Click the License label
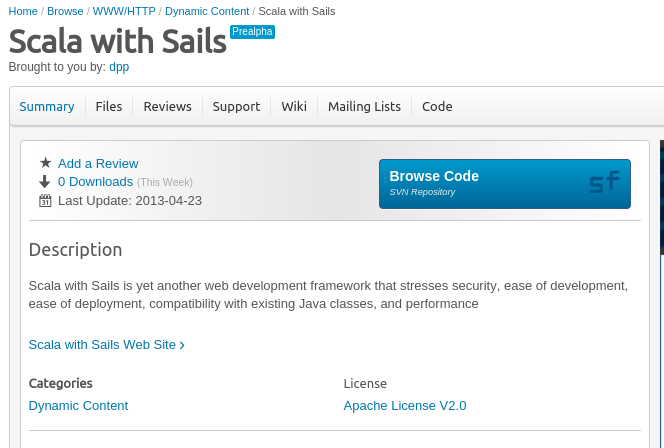664x448 pixels. (x=365, y=384)
